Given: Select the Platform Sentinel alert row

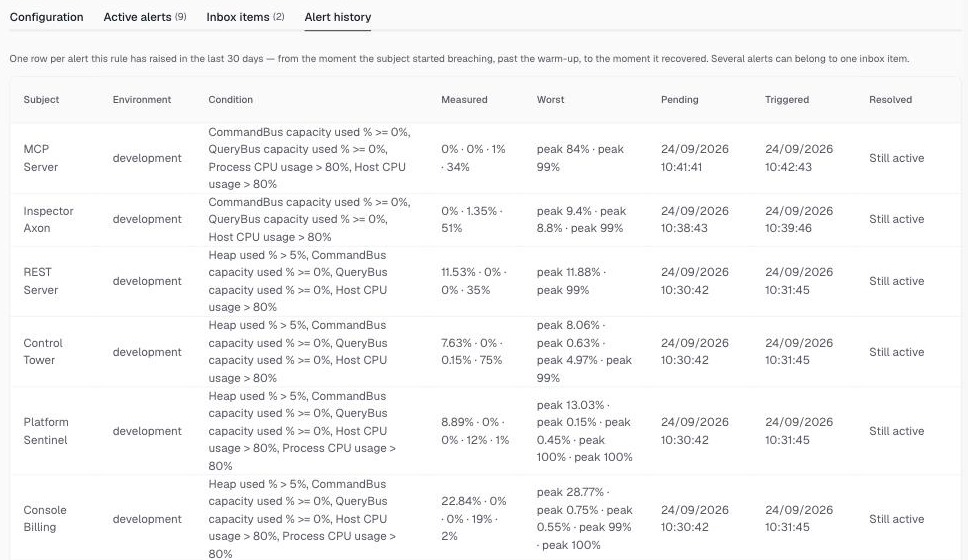Looking at the screenshot, I should (x=485, y=431).
